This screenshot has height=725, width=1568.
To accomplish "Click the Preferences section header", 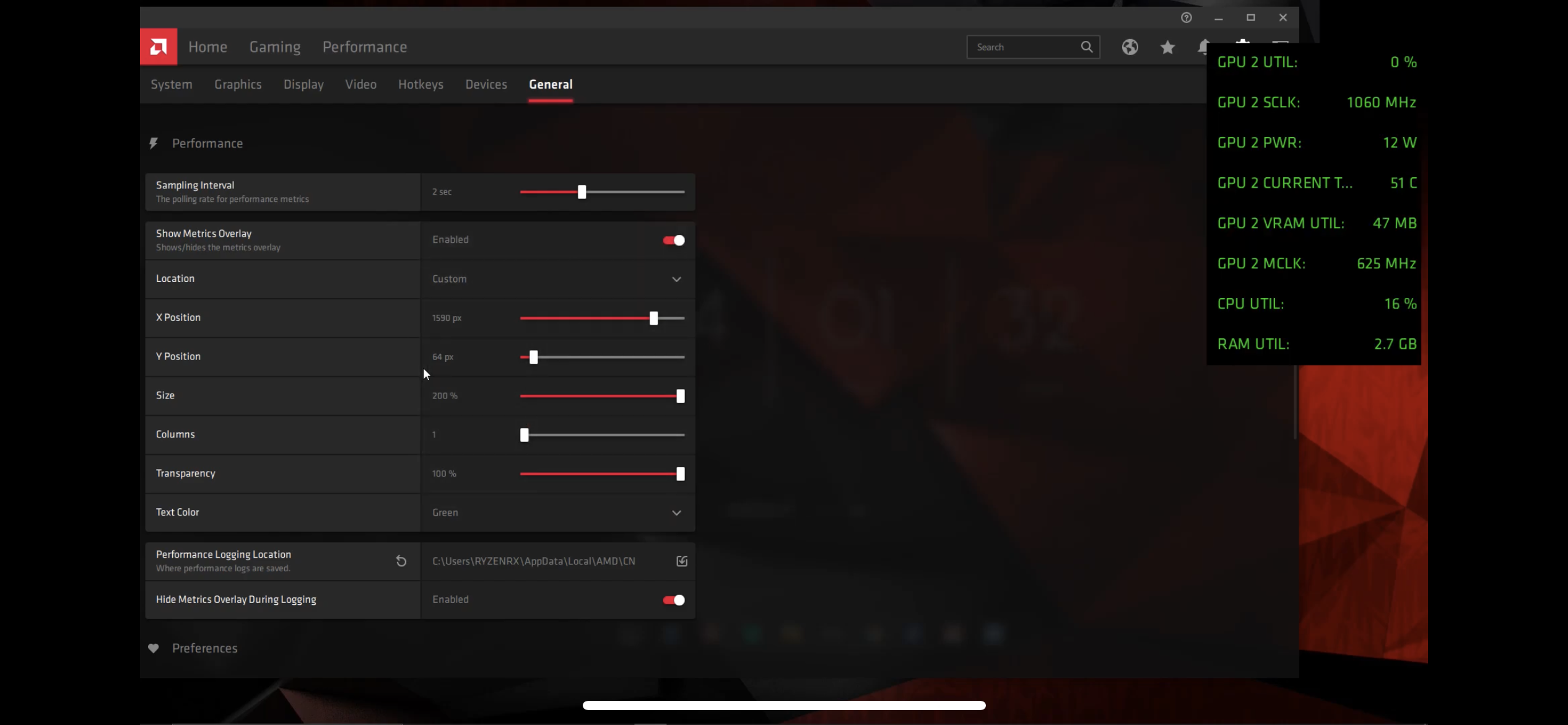I will tap(204, 648).
